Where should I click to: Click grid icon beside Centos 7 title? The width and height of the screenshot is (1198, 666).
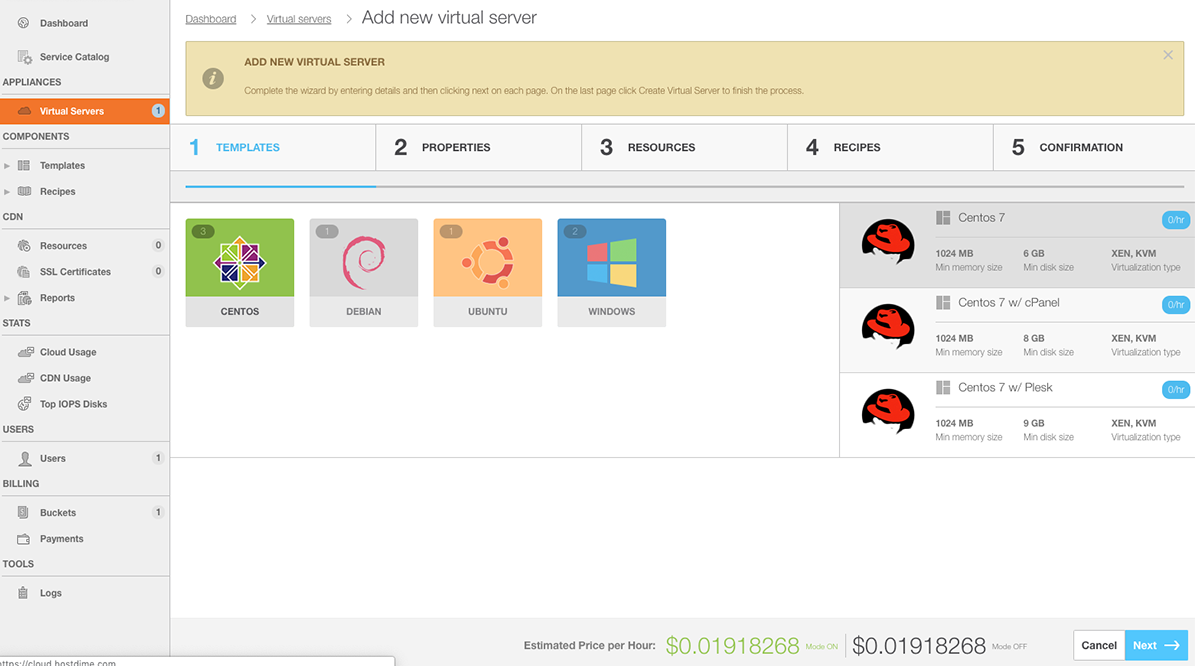943,218
